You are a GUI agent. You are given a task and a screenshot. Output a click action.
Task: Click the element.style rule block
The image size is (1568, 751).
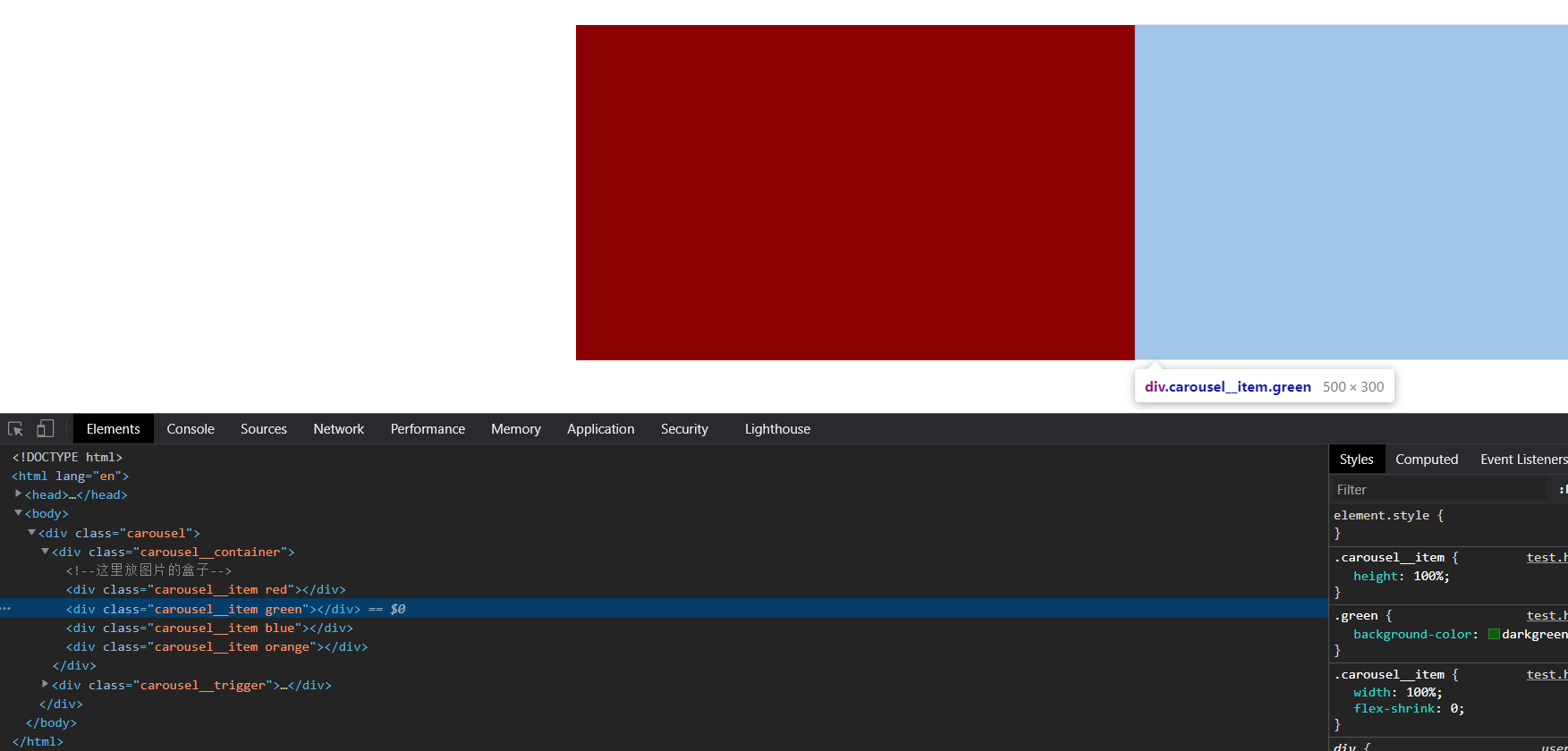click(x=1448, y=524)
